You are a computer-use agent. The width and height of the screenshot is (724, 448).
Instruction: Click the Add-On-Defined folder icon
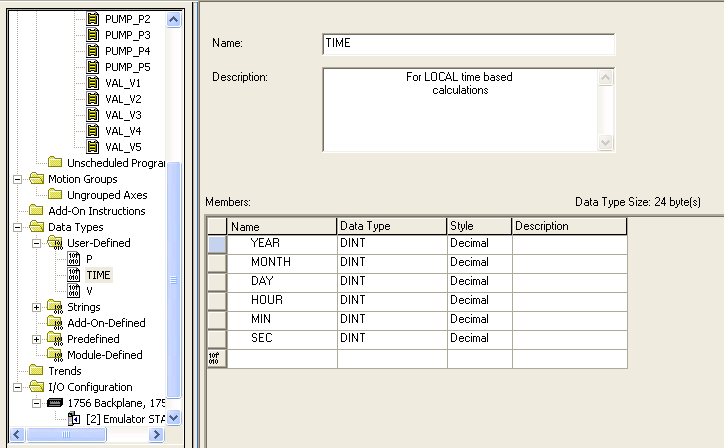[x=55, y=323]
